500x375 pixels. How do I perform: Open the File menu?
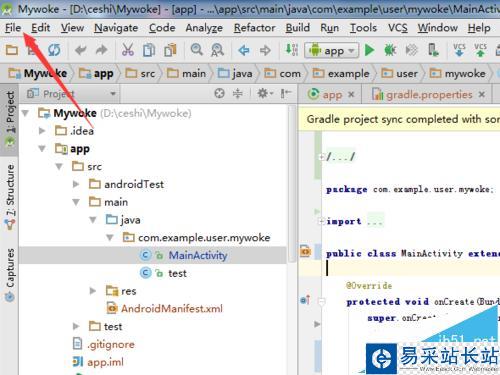(x=13, y=28)
